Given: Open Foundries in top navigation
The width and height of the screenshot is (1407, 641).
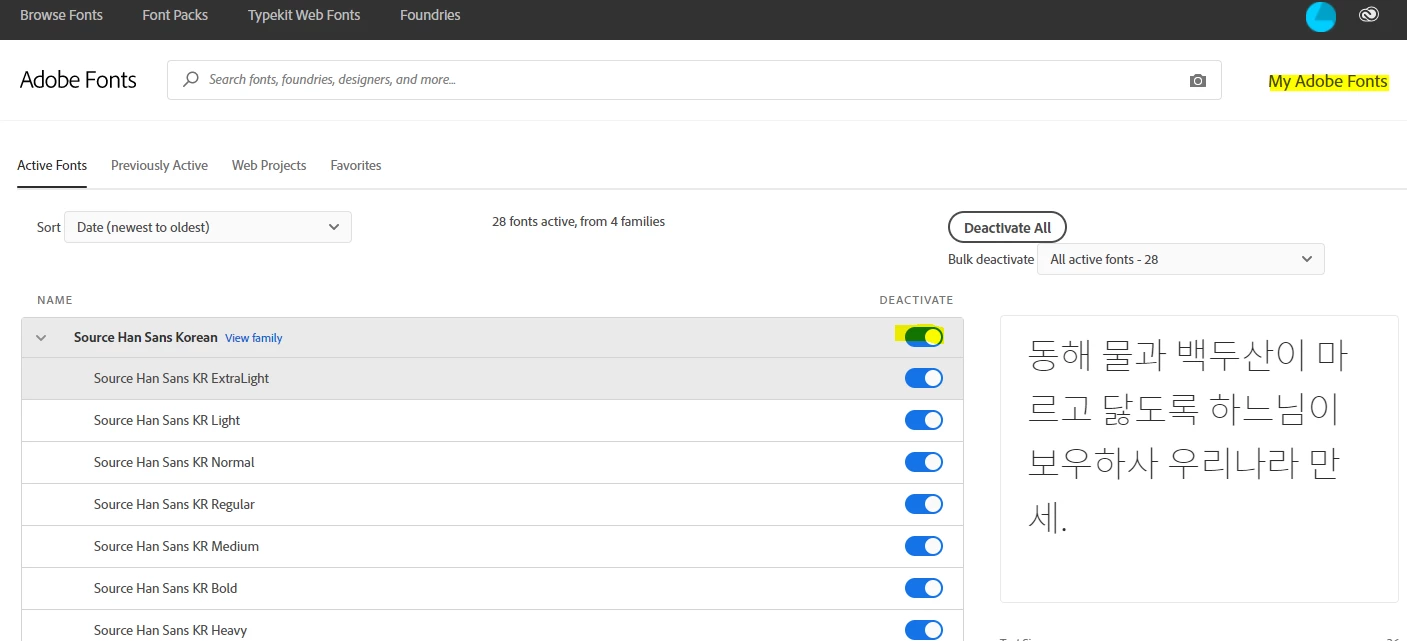Looking at the screenshot, I should tap(430, 15).
